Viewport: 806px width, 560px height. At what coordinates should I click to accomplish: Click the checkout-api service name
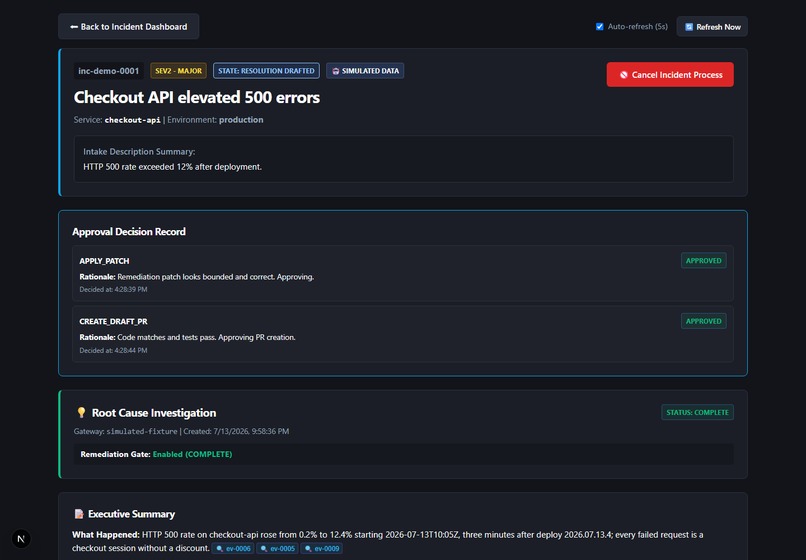133,120
